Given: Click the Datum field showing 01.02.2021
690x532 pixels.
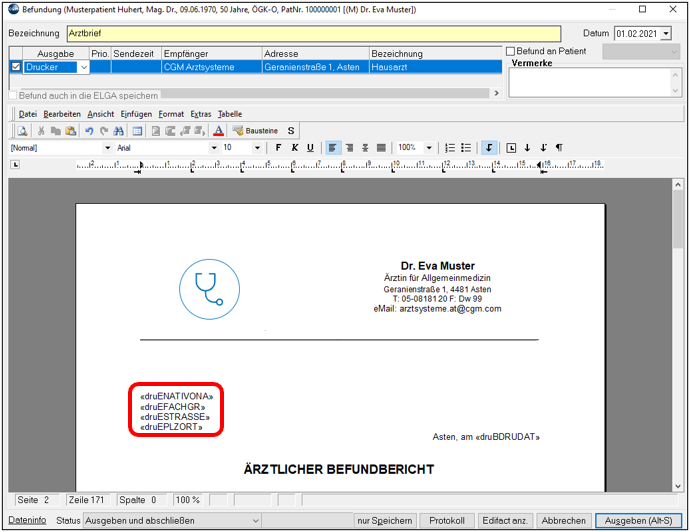Looking at the screenshot, I should click(x=638, y=33).
